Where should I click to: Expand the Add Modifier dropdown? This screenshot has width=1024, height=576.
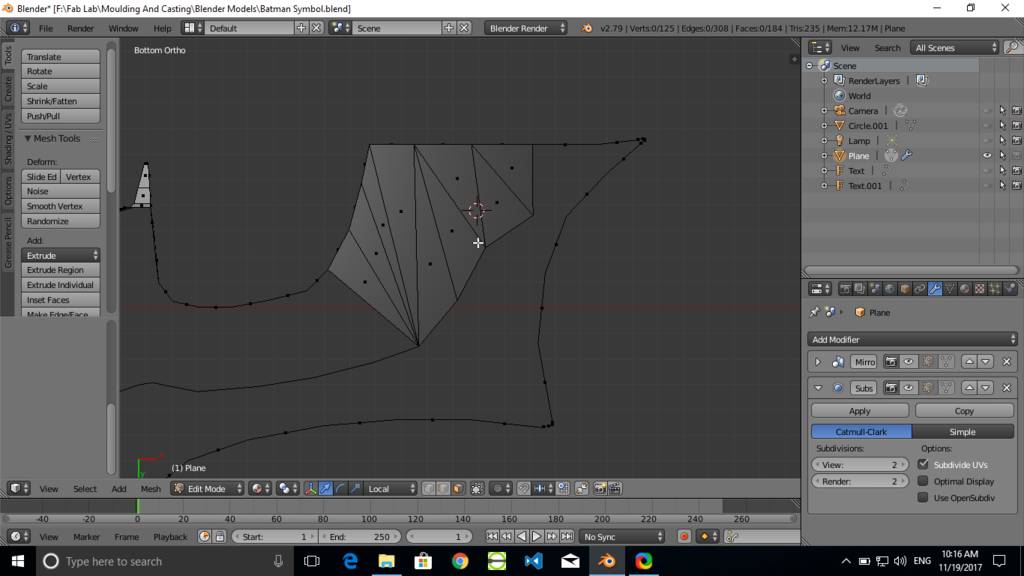pyautogui.click(x=913, y=340)
